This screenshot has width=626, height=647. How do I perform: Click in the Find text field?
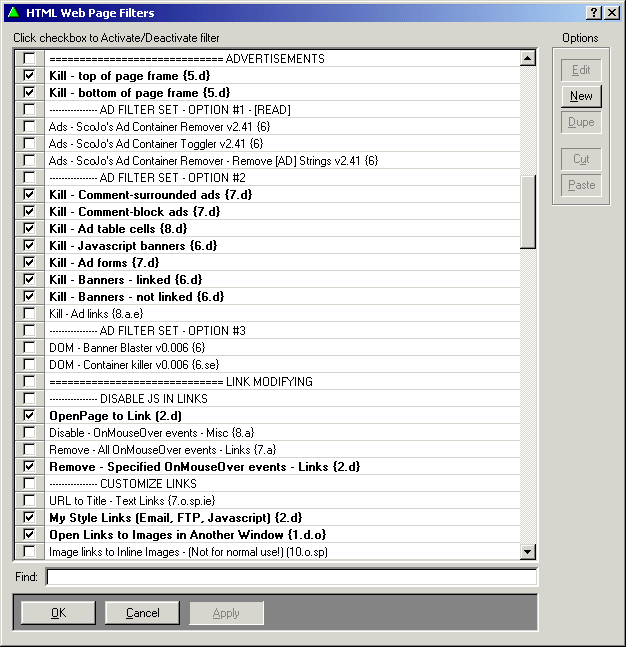(x=291, y=577)
